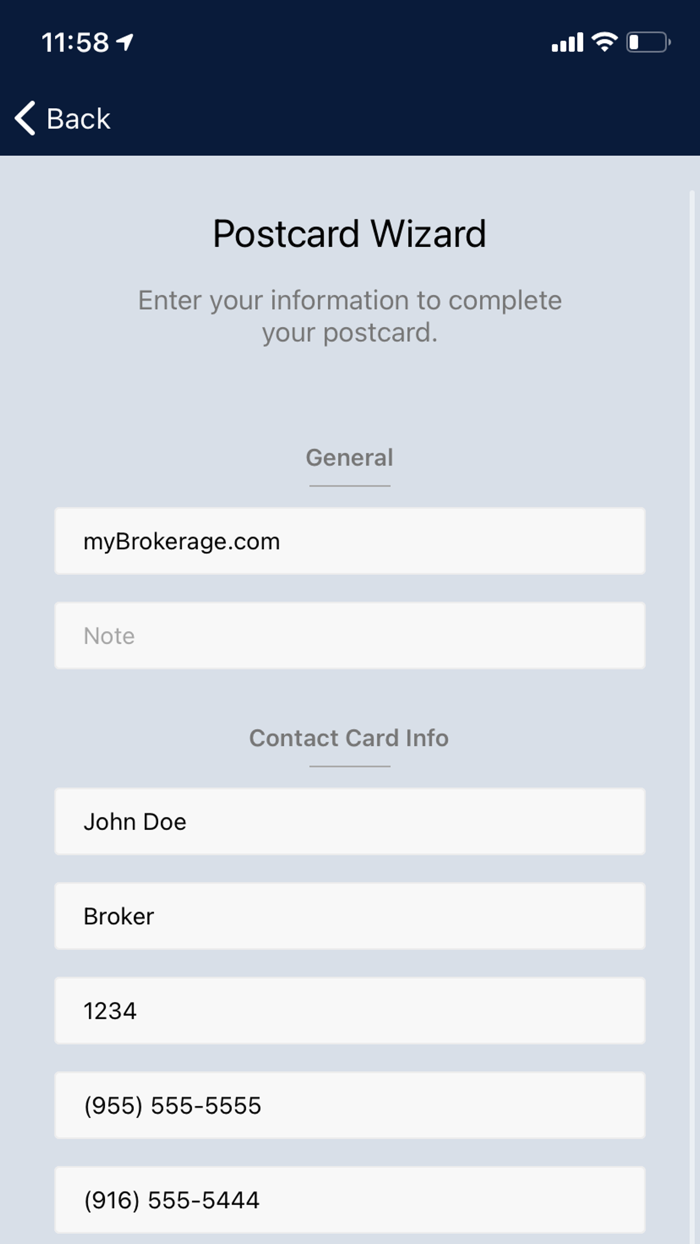Tap the General section heading

(349, 457)
